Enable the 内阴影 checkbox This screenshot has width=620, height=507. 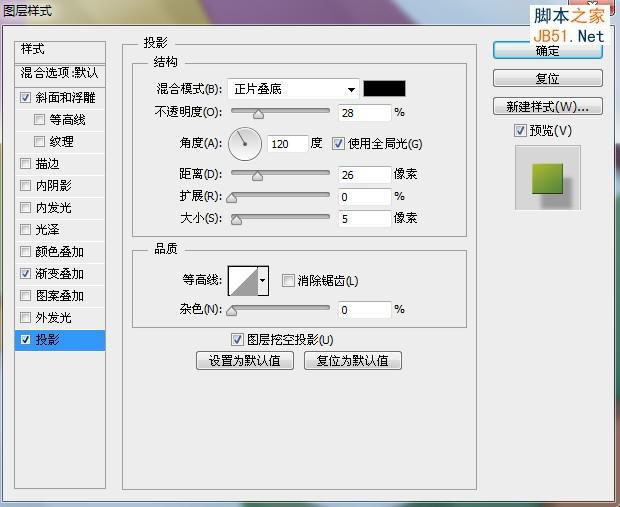[25, 185]
